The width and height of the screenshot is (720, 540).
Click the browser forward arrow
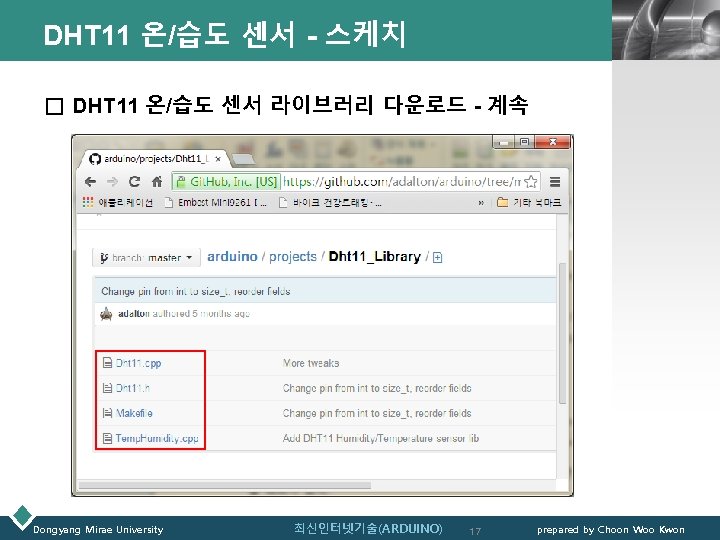tap(112, 182)
